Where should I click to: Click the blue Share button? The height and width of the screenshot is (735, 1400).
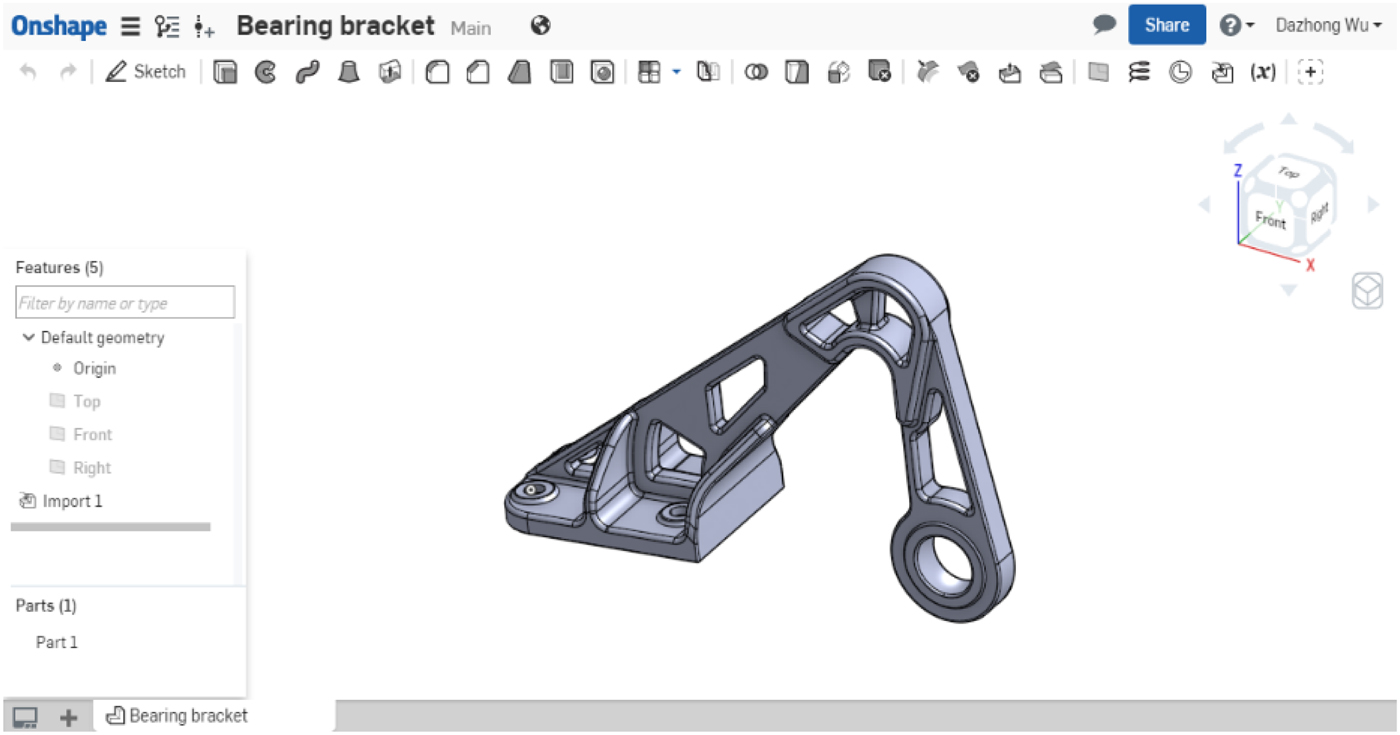tap(1166, 25)
